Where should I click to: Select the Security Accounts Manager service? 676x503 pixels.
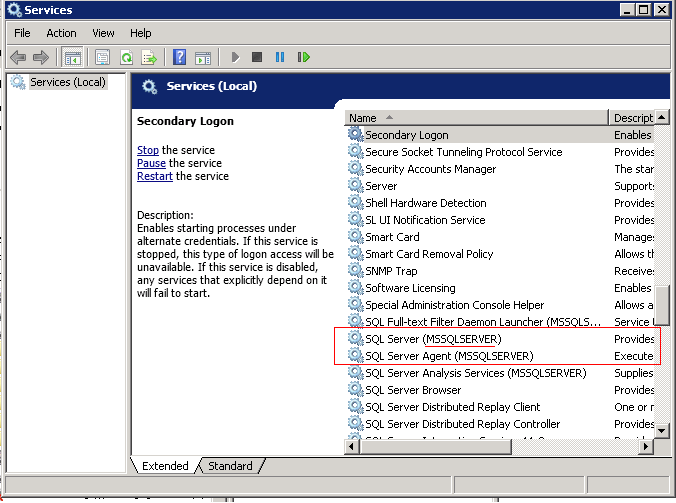pyautogui.click(x=500, y=169)
